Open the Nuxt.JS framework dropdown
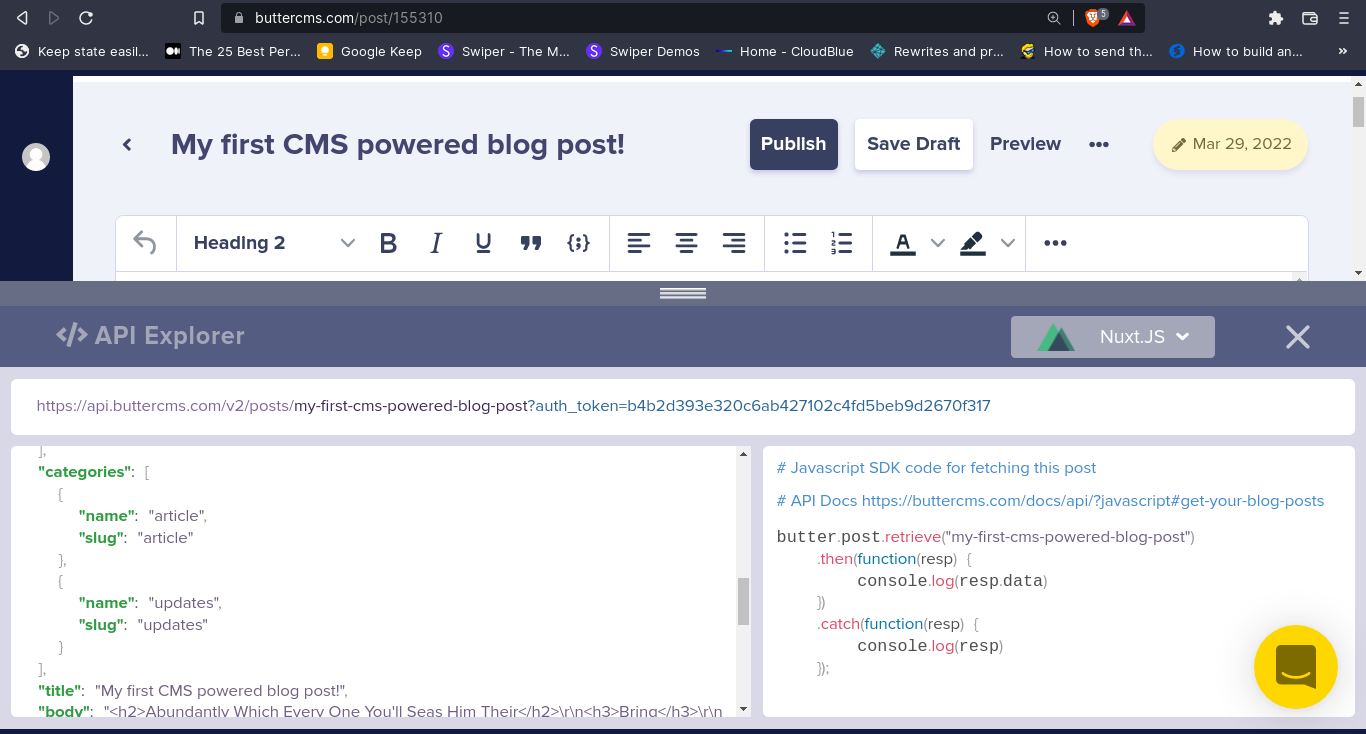1366x734 pixels. click(1113, 337)
